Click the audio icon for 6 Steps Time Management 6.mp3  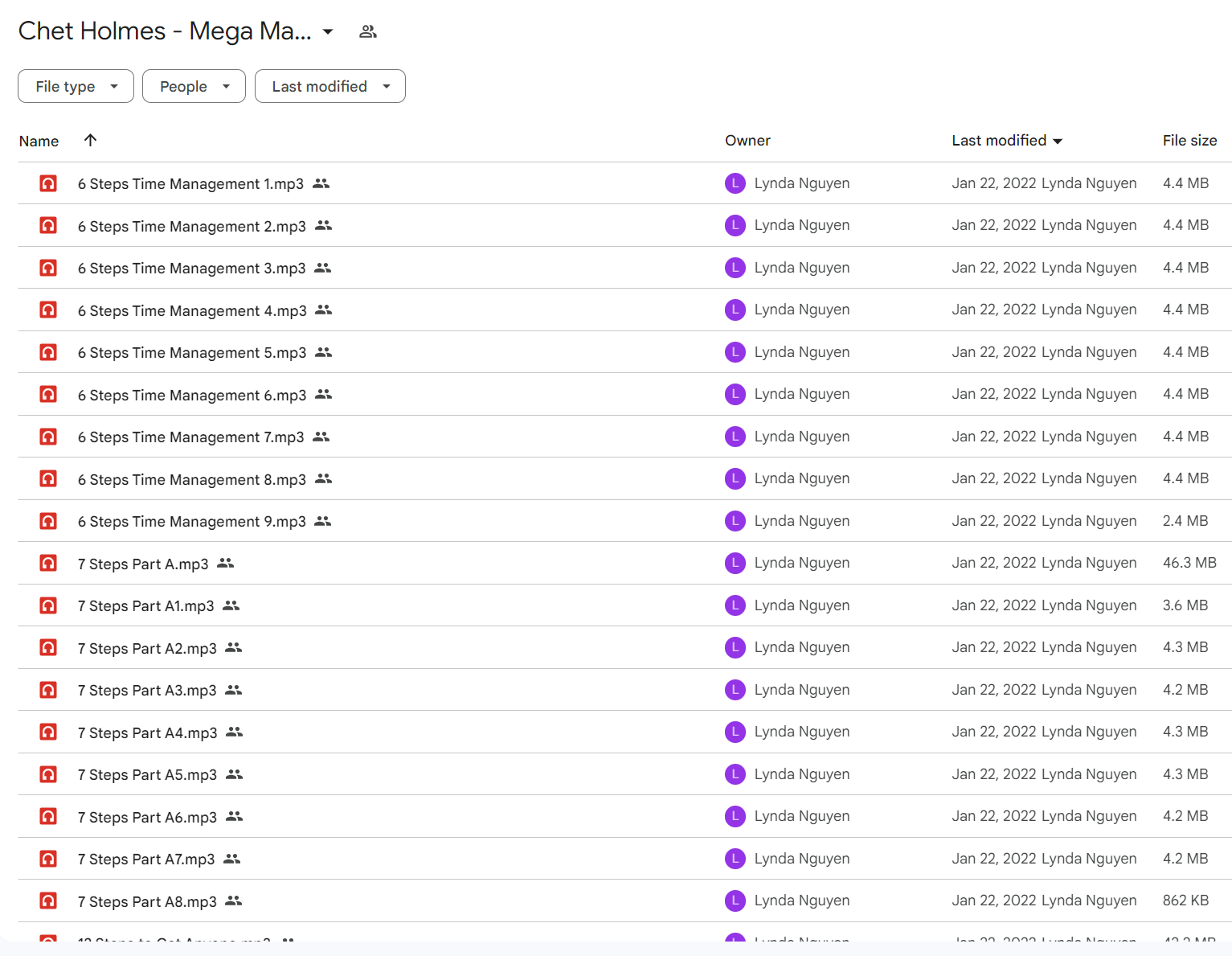(x=48, y=394)
